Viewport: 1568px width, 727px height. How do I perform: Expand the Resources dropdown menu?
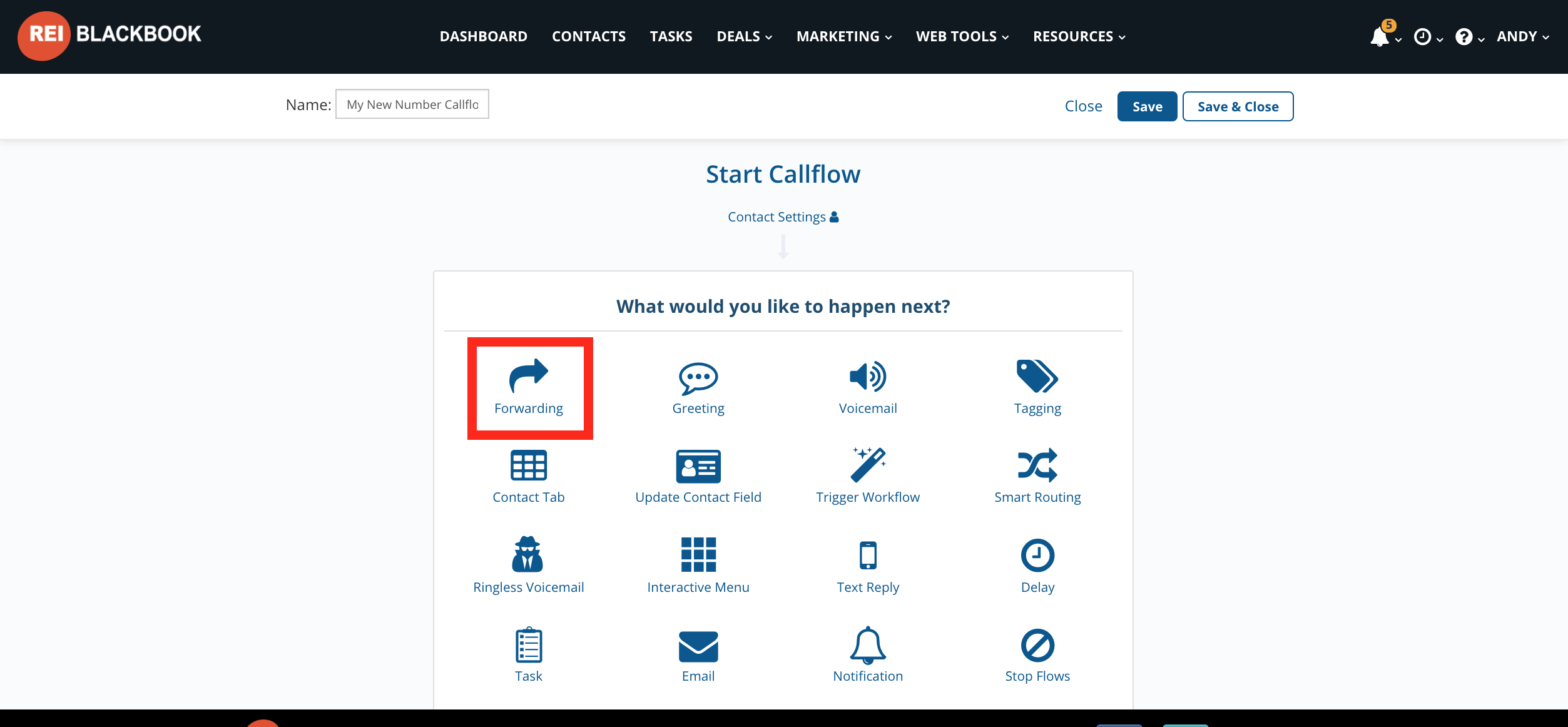(1079, 36)
